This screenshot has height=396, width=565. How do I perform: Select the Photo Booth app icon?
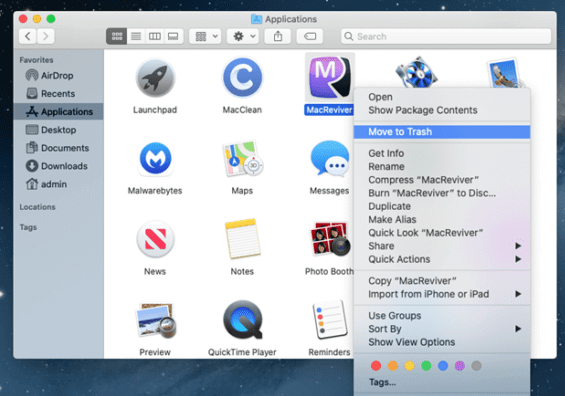click(330, 239)
